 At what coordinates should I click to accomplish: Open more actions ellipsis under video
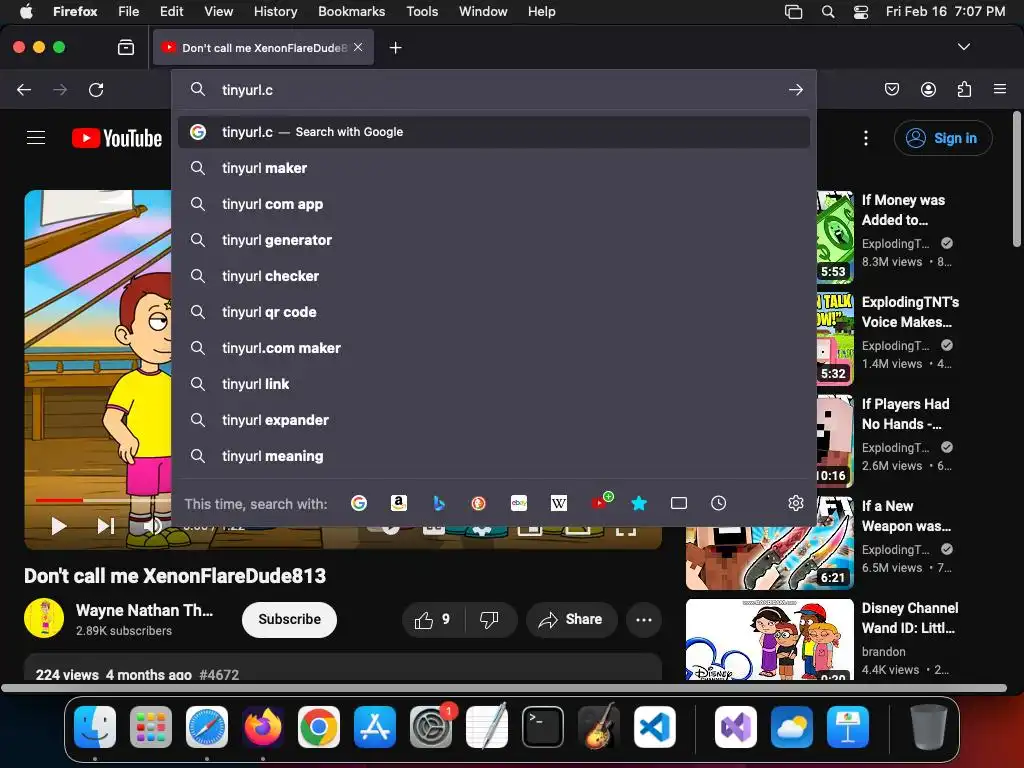[643, 620]
